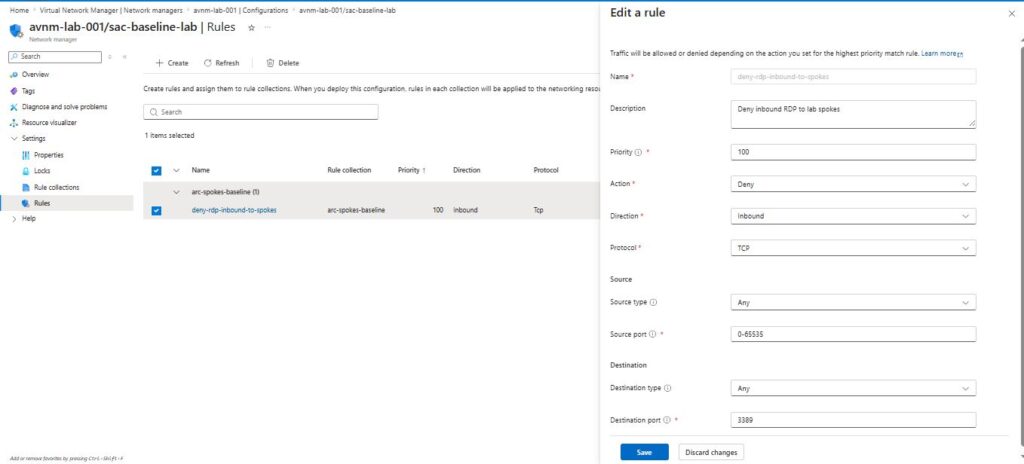Screen dimensions: 1024x464
Task: Open the Protocol dropdown
Action: point(853,248)
